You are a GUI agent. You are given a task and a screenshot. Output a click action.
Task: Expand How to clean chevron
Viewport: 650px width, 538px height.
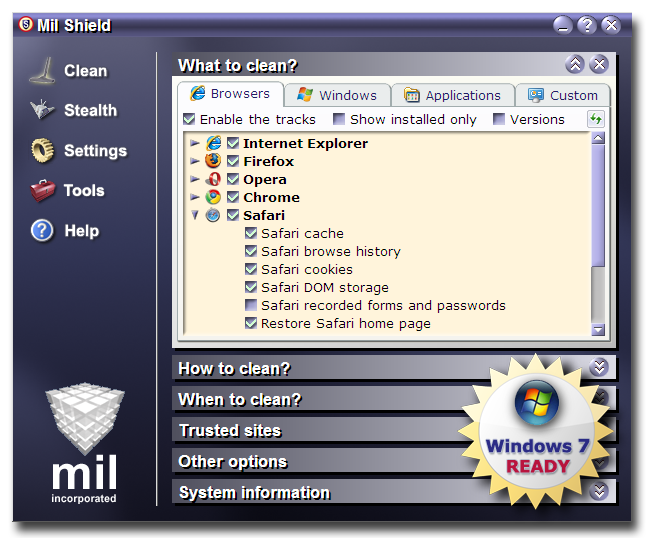(x=599, y=367)
